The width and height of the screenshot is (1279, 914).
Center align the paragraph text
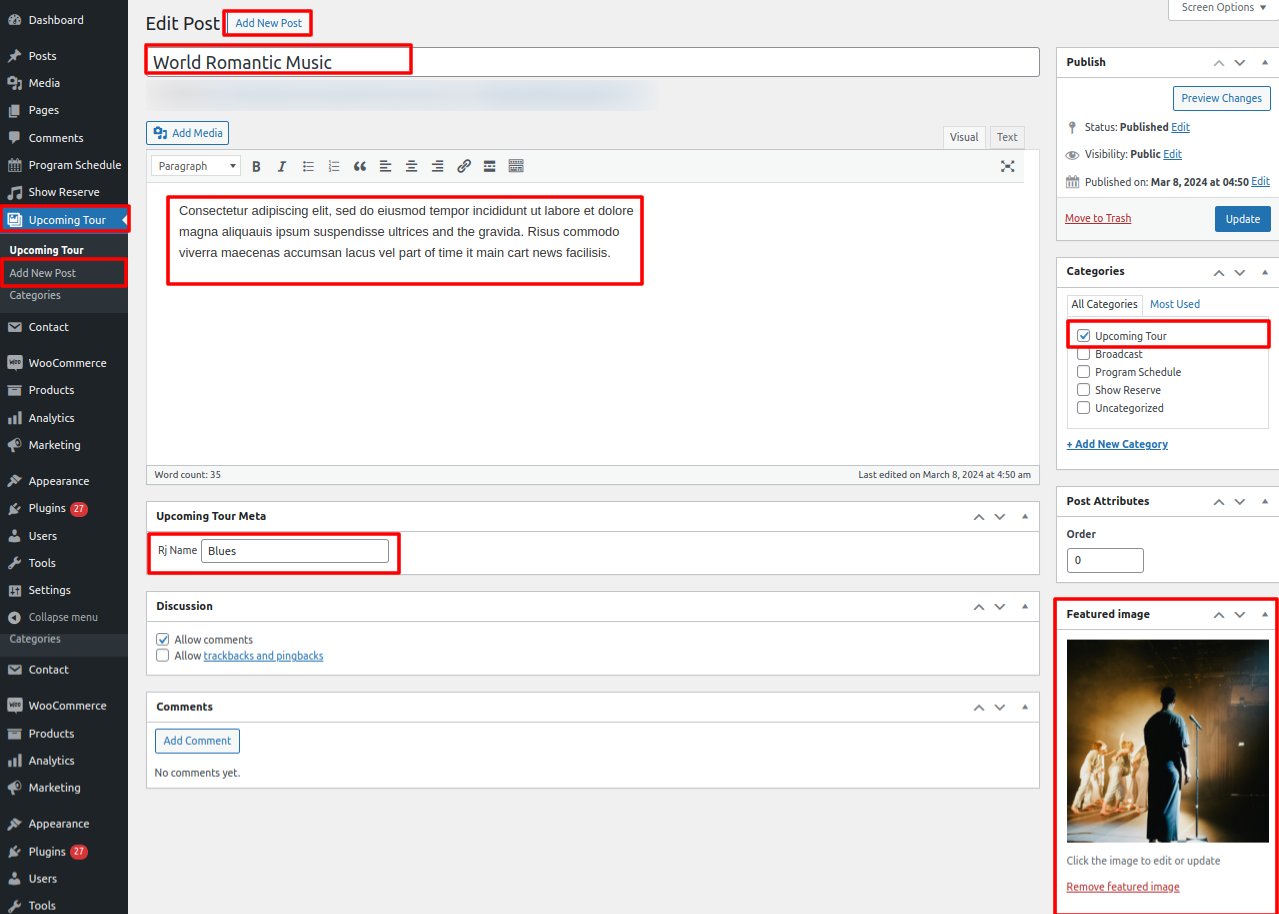(x=411, y=166)
